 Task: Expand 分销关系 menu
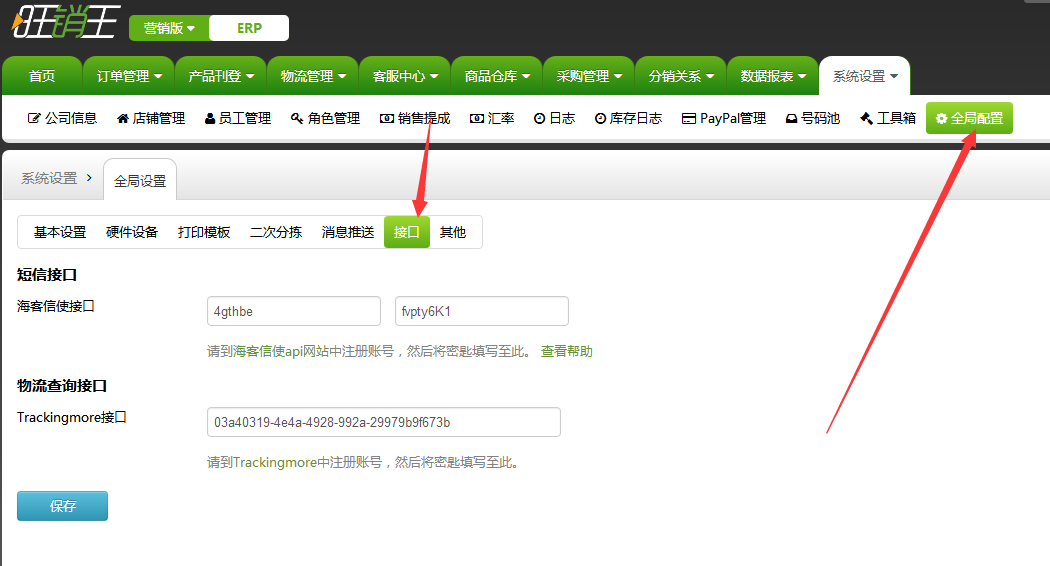(681, 76)
